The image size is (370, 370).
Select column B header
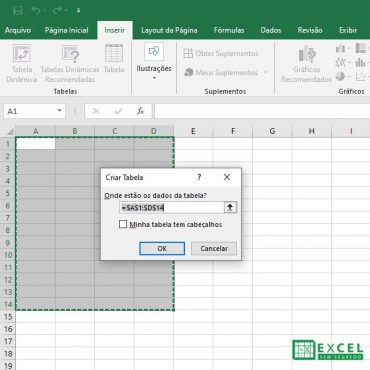tap(75, 131)
